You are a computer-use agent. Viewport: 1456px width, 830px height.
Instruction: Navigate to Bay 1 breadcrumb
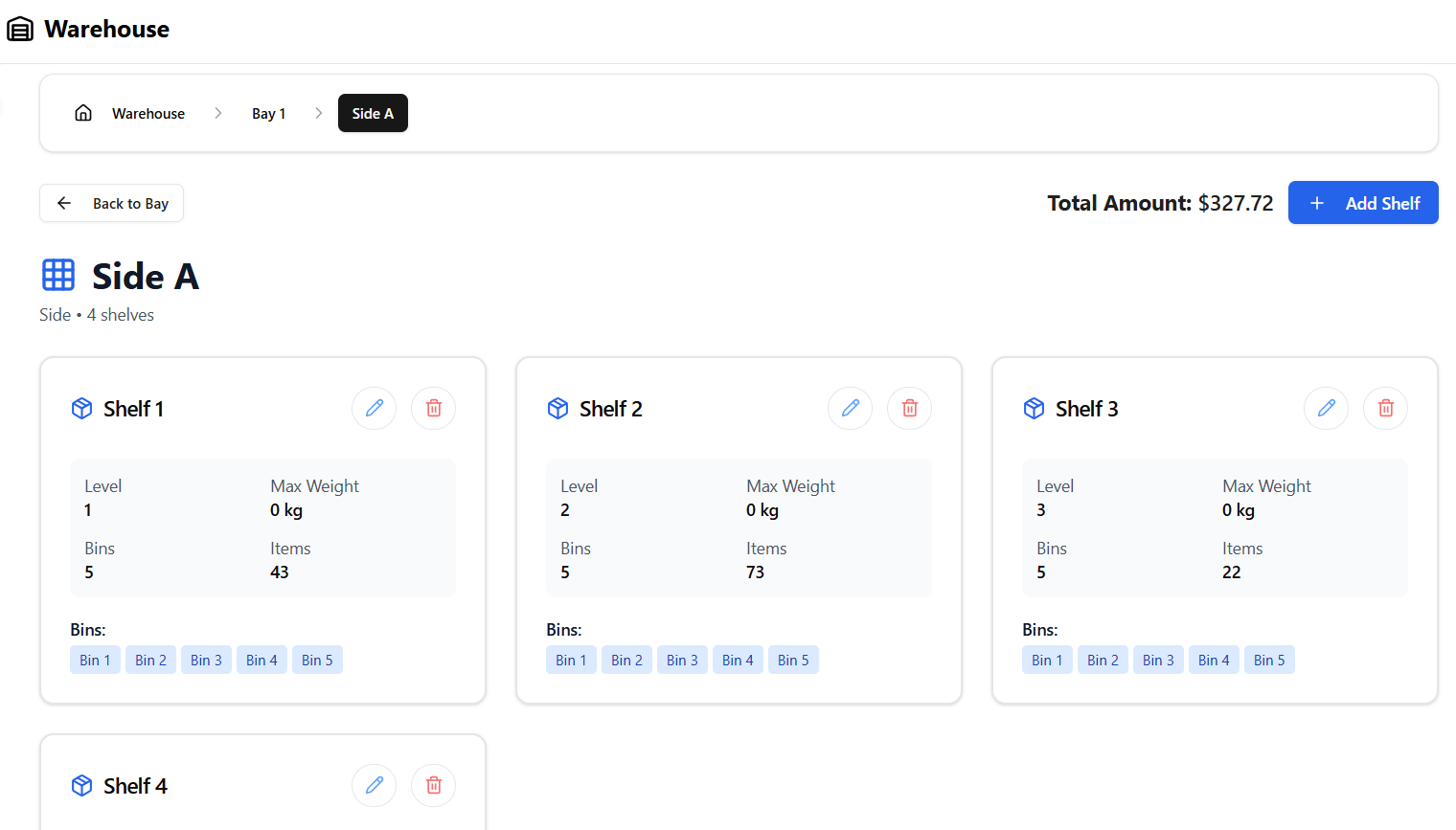pyautogui.click(x=268, y=113)
